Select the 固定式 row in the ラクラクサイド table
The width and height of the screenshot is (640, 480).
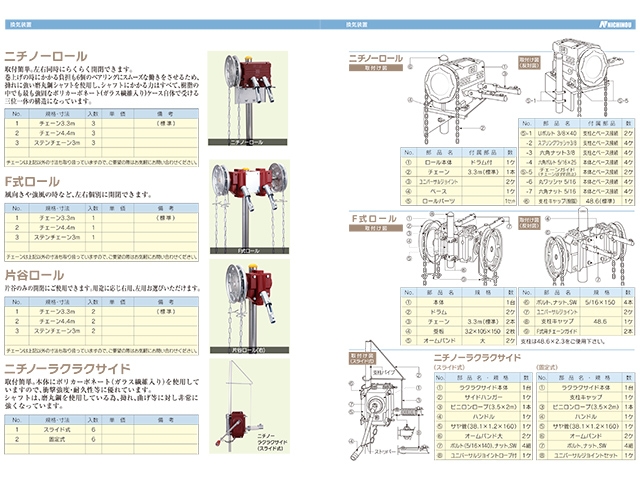tap(102, 439)
